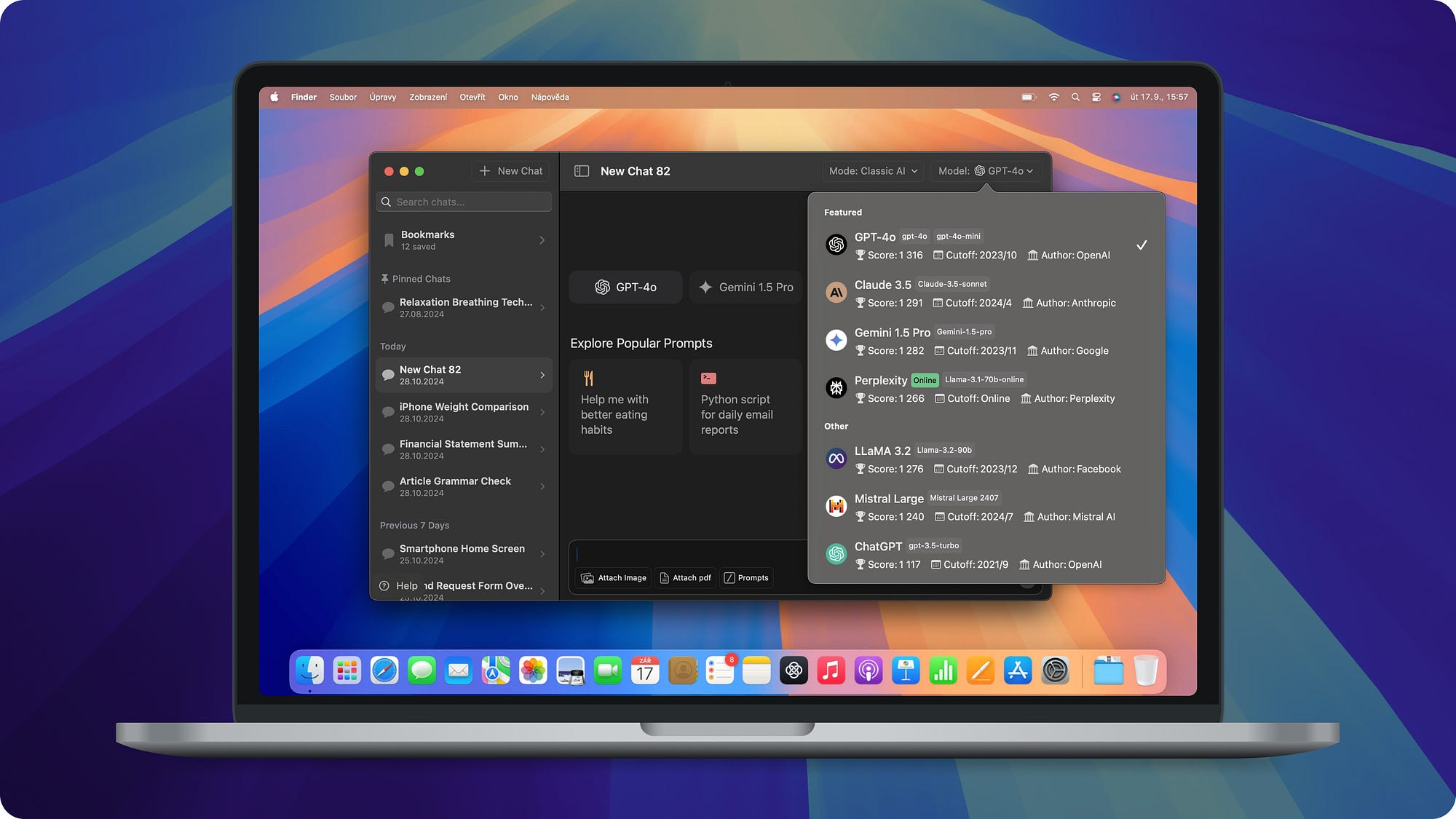This screenshot has height=819, width=1456.
Task: Open the Model: GPT-4o dropdown
Action: [x=985, y=171]
